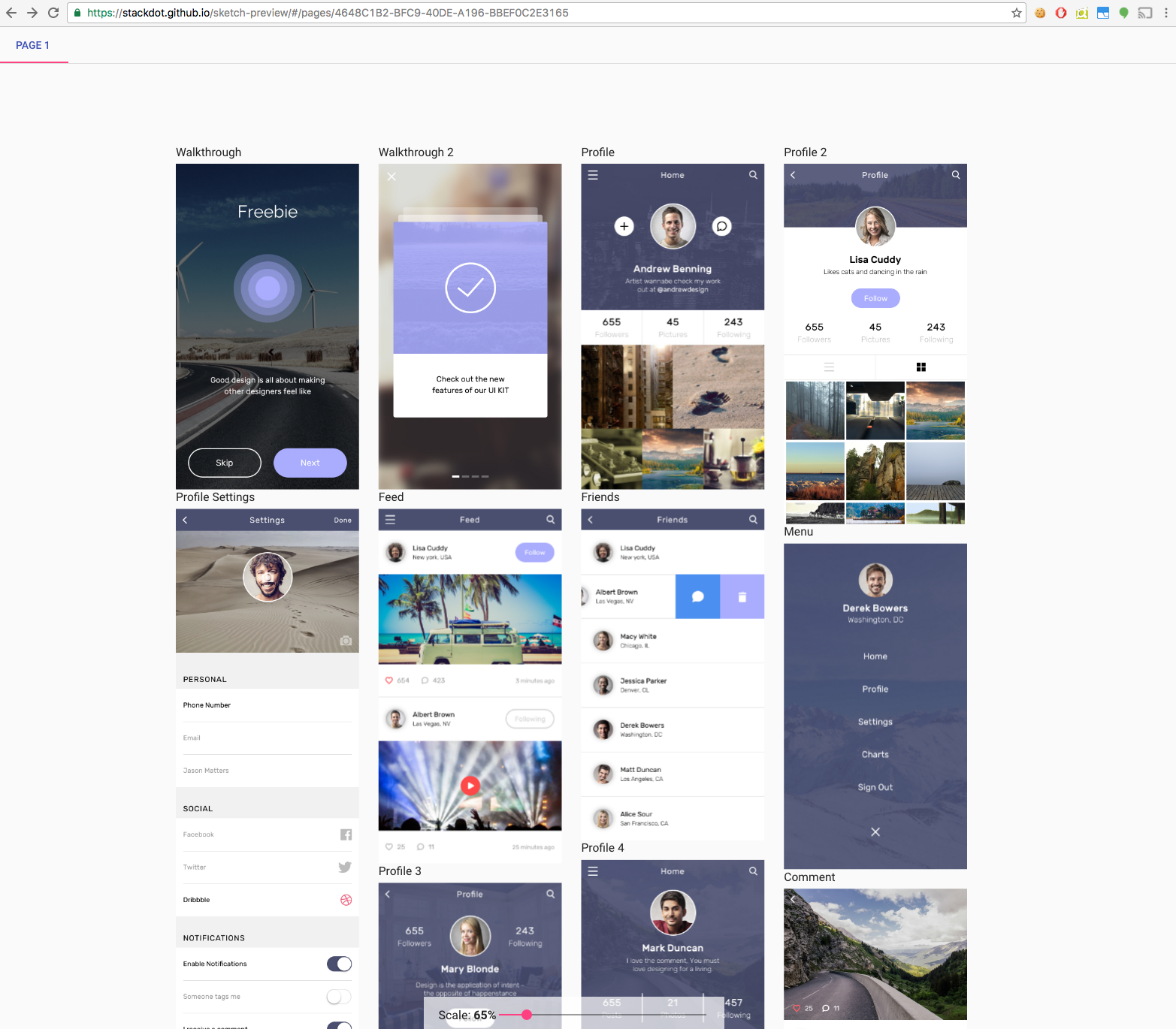
Task: Click back chevron on Friends header
Action: tap(591, 520)
